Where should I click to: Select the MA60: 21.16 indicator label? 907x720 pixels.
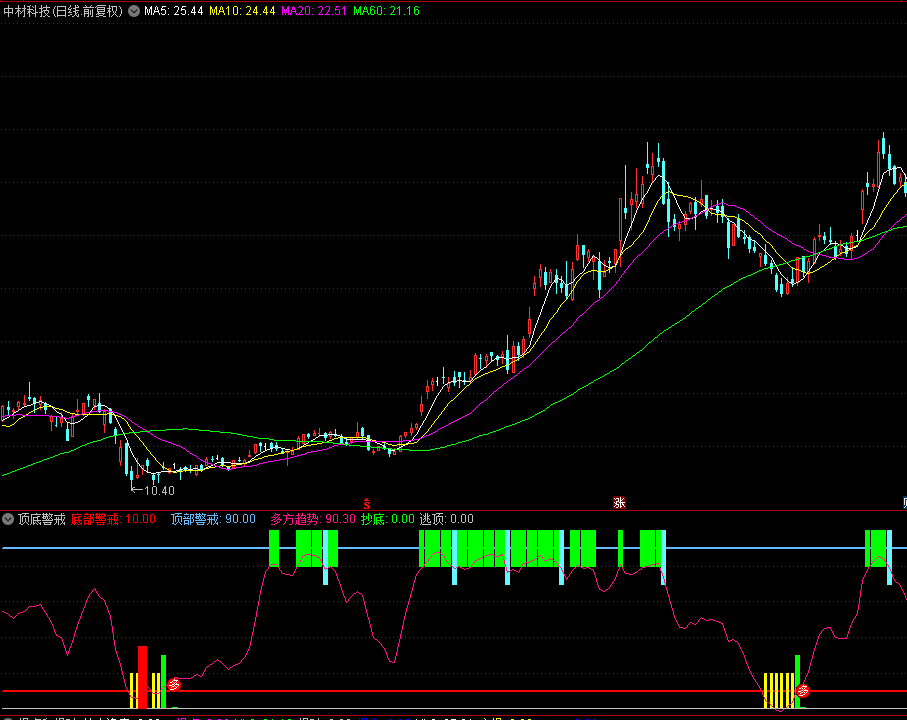(386, 11)
